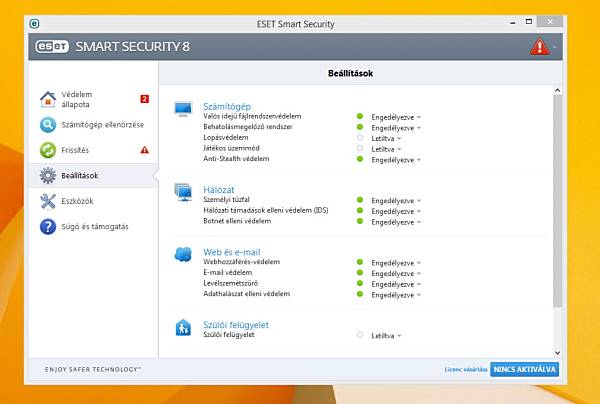Viewport: 600px width, 404px height.
Task: Open Letiltva dropdown for Szülői felügyelet row
Action: tap(386, 336)
